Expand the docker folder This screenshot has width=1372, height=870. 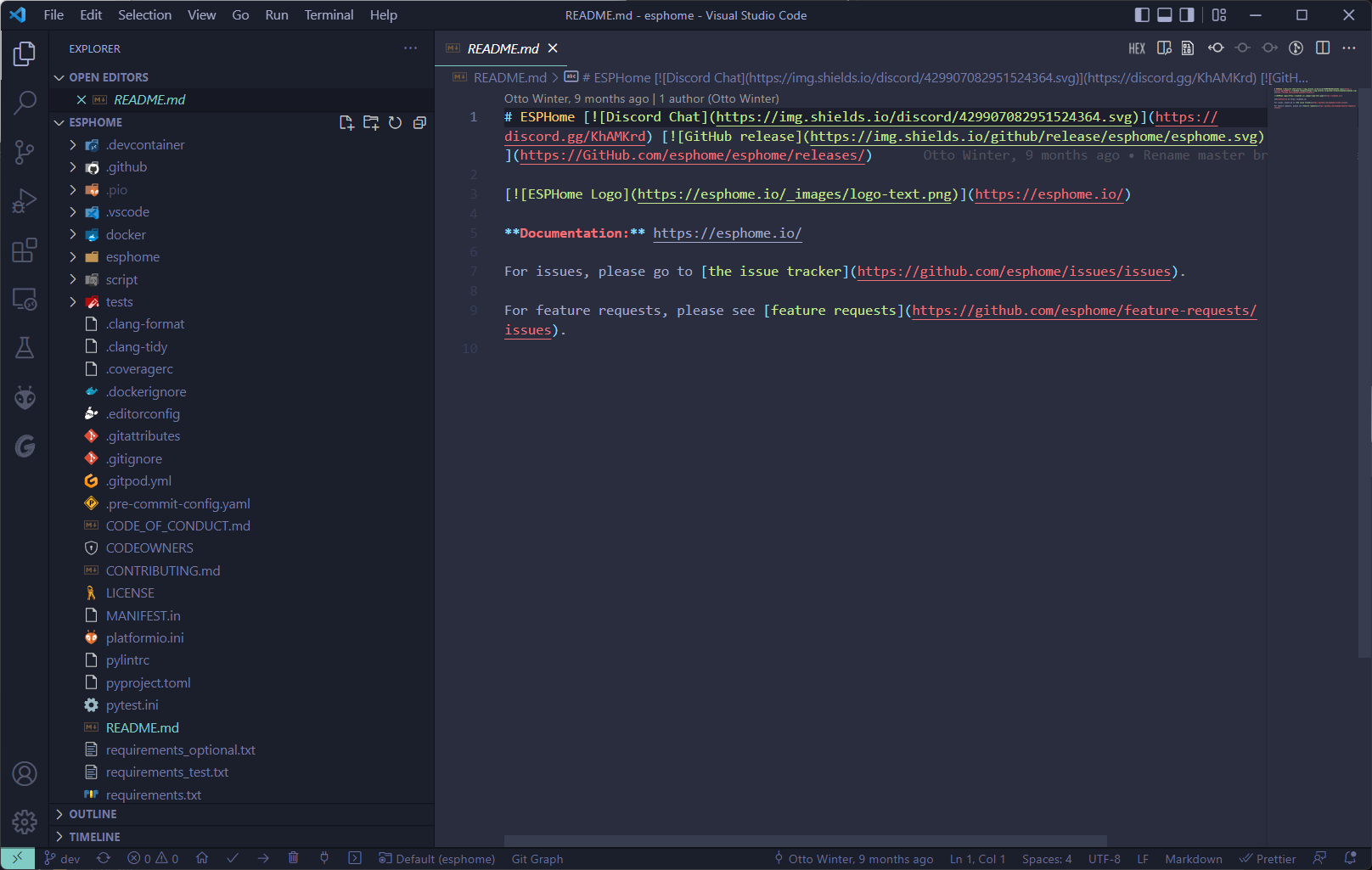(x=242, y=235)
